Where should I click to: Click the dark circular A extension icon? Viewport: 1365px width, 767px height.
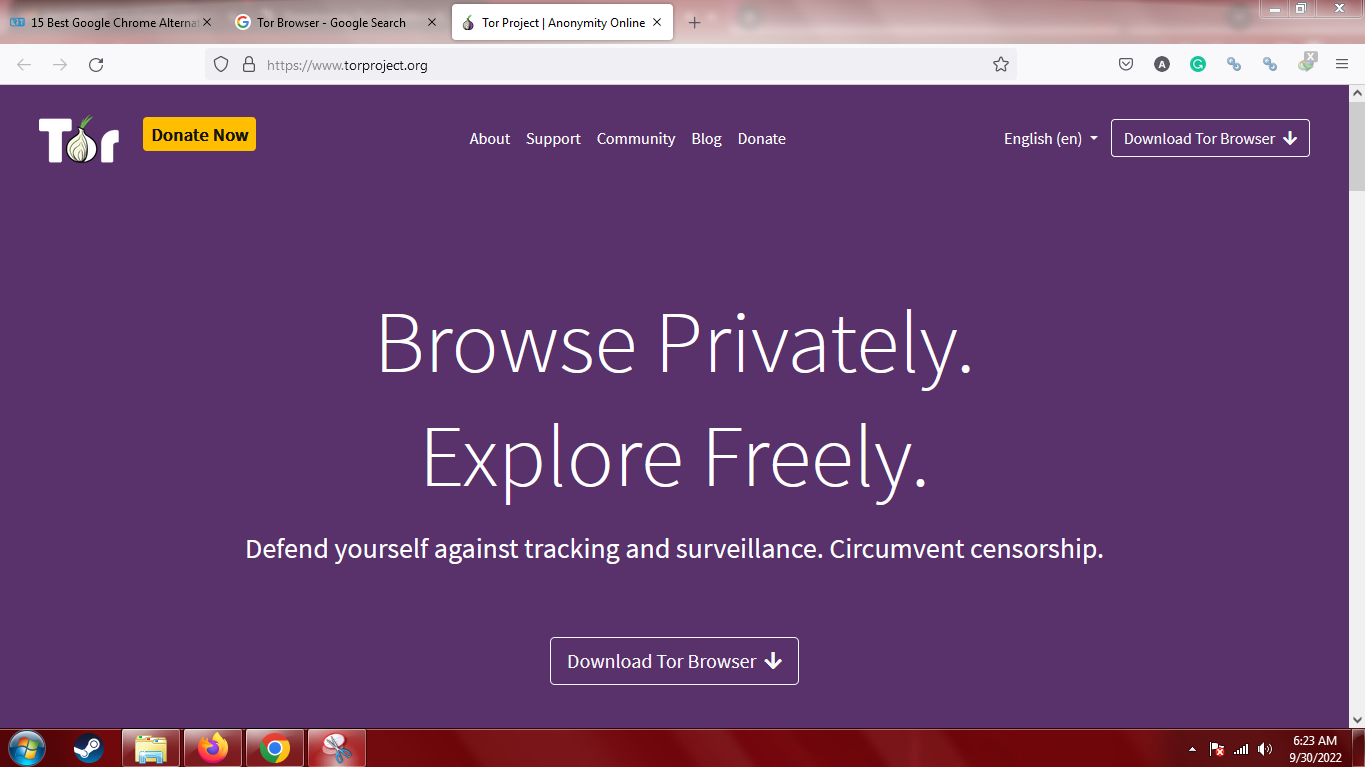tap(1162, 65)
